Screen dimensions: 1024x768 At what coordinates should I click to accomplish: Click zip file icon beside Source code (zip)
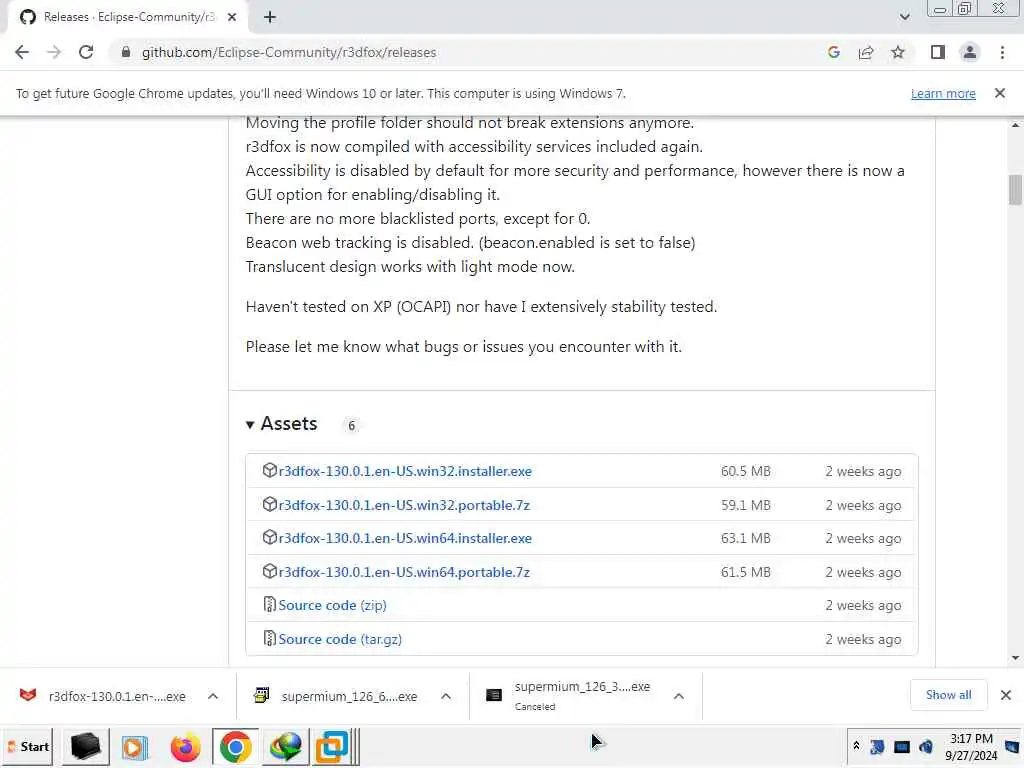click(x=270, y=604)
